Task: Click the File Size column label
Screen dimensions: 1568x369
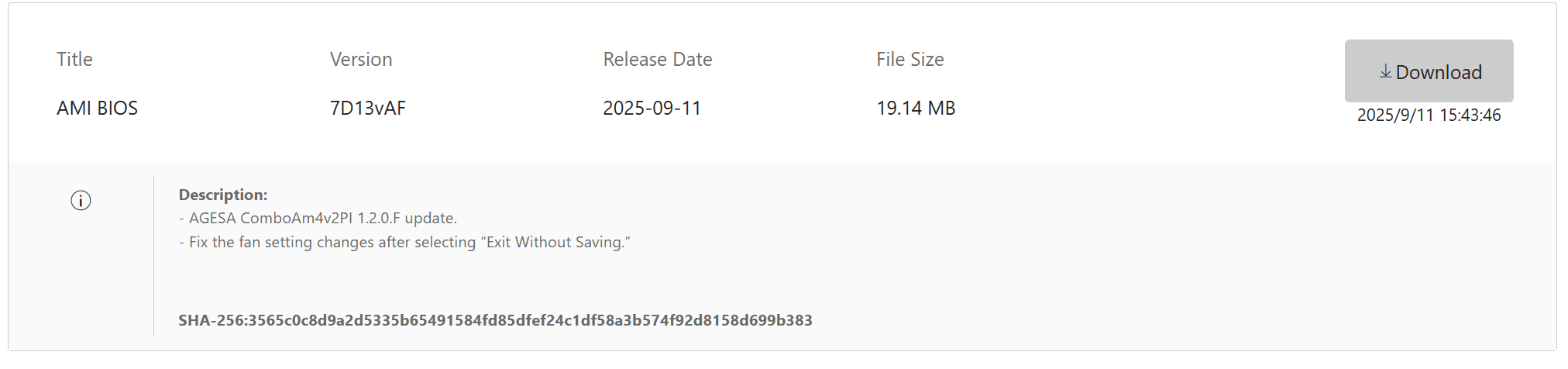Action: [x=910, y=60]
